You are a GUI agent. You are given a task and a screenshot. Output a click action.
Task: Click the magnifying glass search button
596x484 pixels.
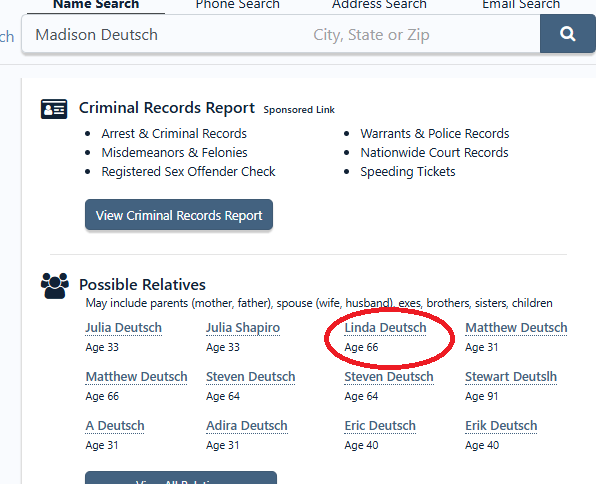point(567,34)
